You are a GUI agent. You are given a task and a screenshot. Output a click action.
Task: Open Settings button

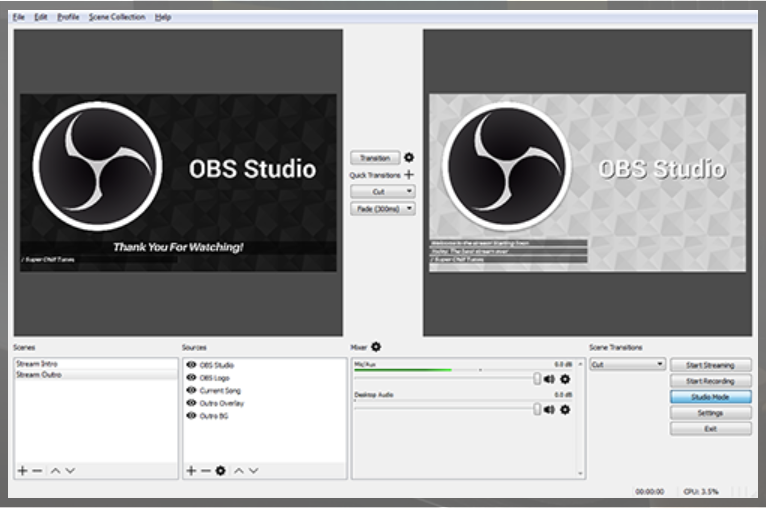710,413
